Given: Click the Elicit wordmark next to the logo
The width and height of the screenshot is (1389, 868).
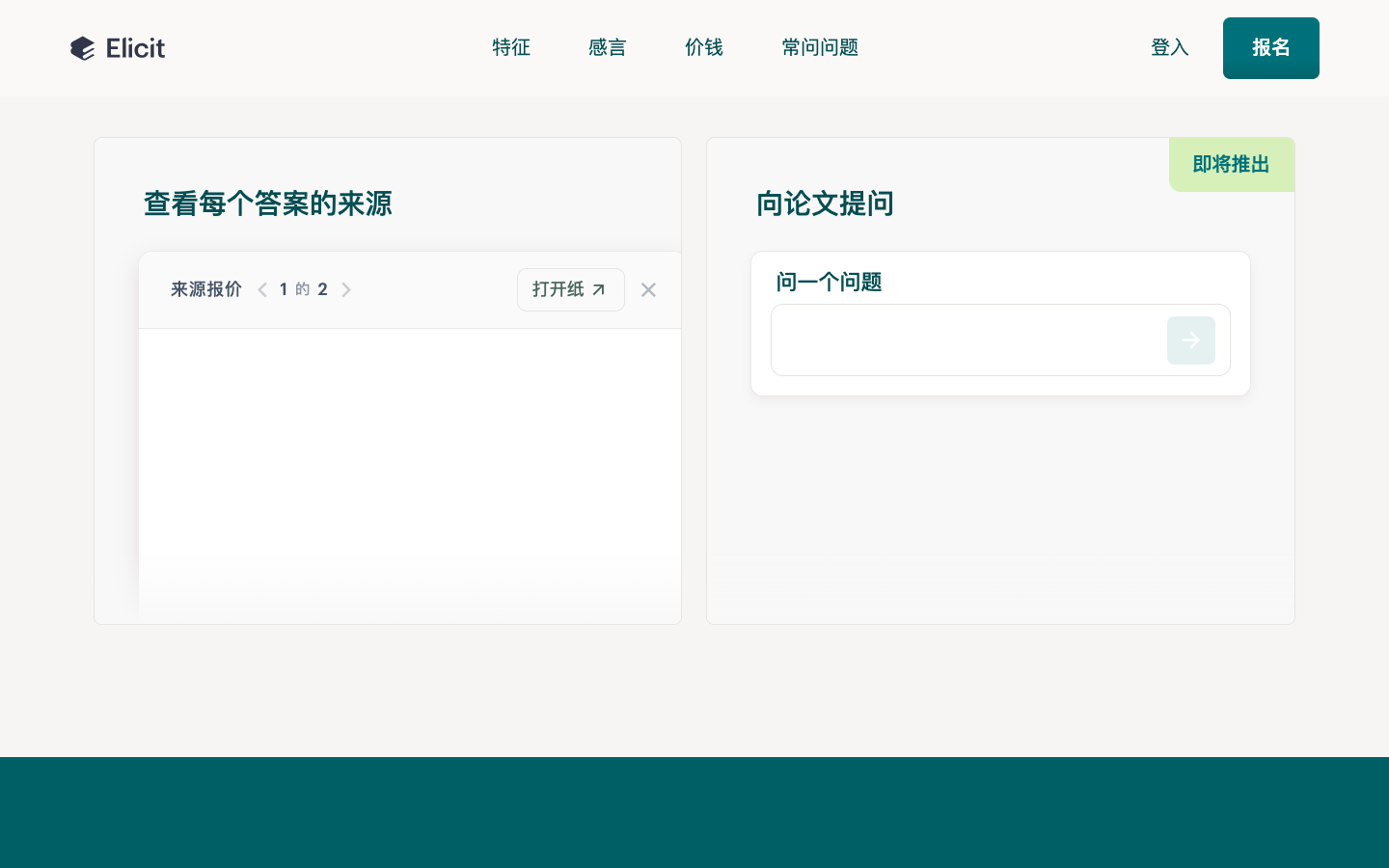Looking at the screenshot, I should tap(134, 48).
